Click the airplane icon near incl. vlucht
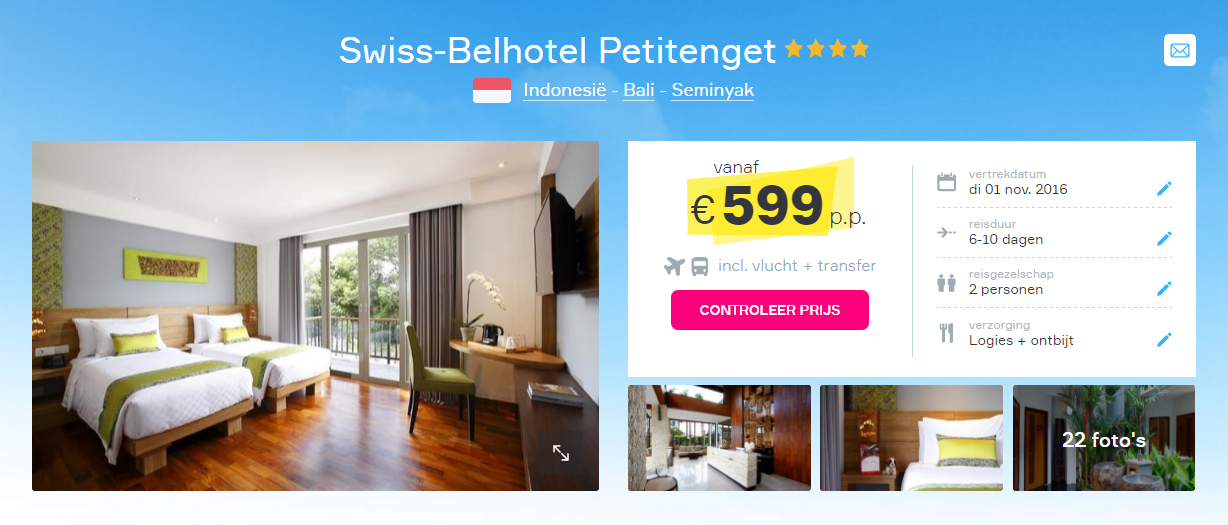Screen dimensions: 1228x525 [674, 266]
